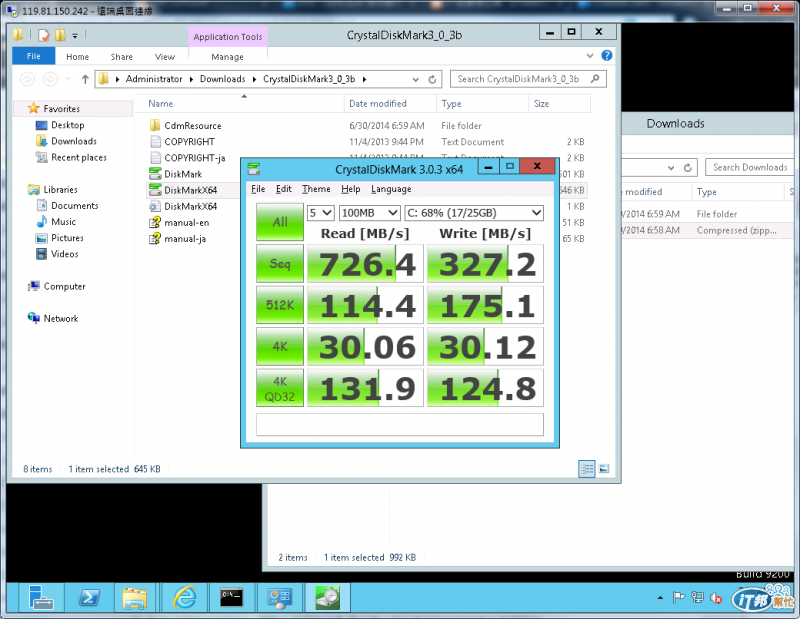Open address bar history dropdown
This screenshot has width=800, height=619.
(416, 79)
